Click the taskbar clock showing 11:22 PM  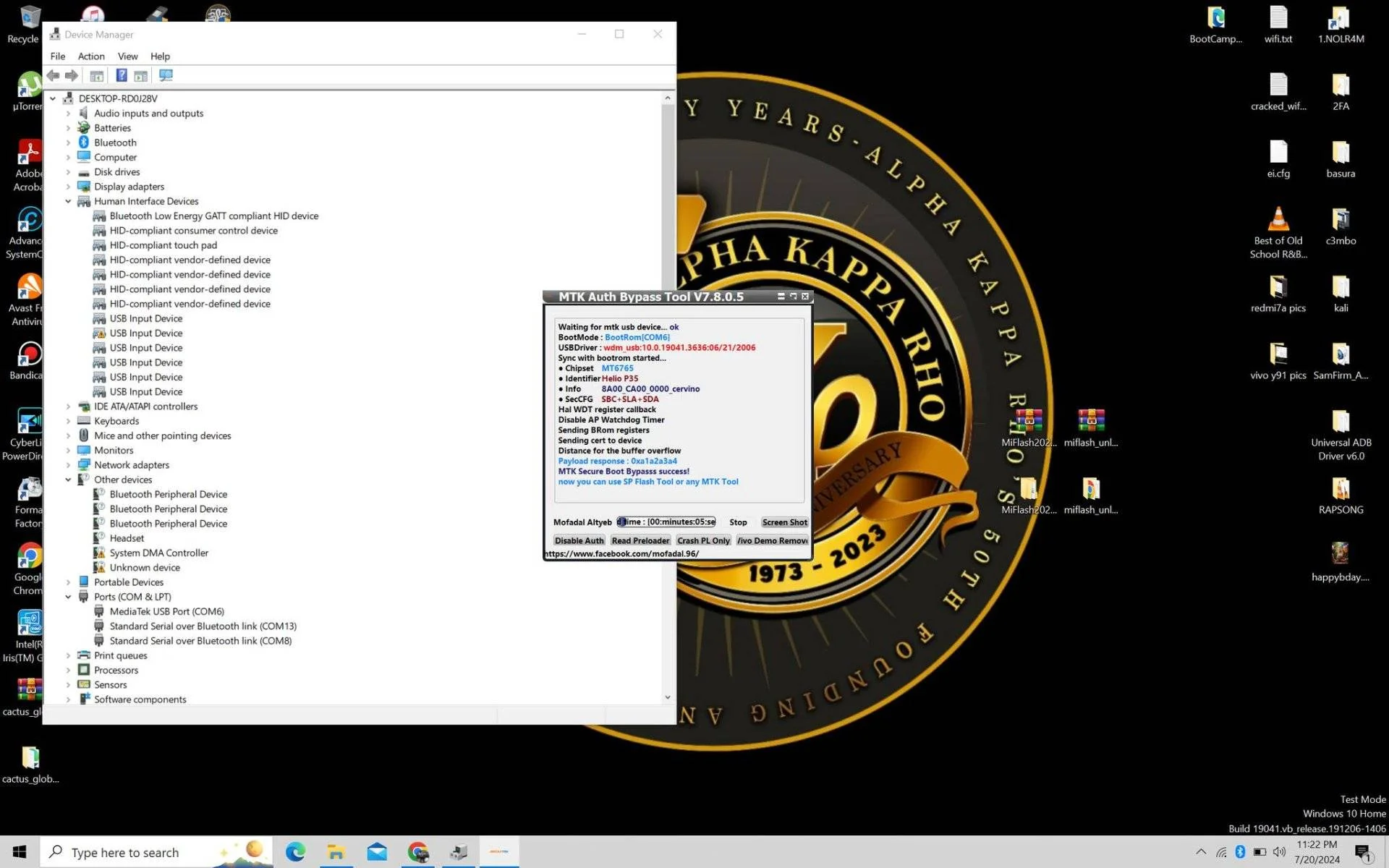tap(1317, 852)
